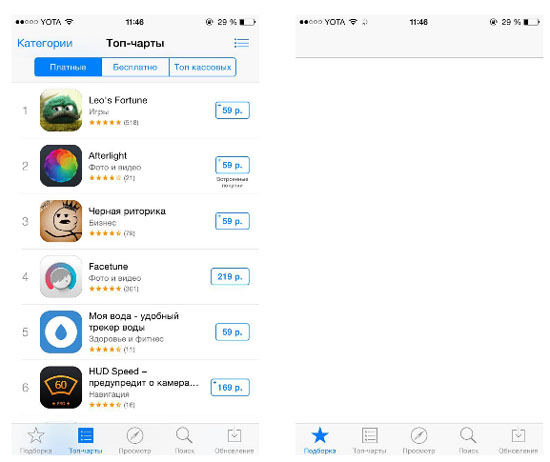
Task: Open the list view icon beside Топ-чарты
Action: tap(241, 43)
